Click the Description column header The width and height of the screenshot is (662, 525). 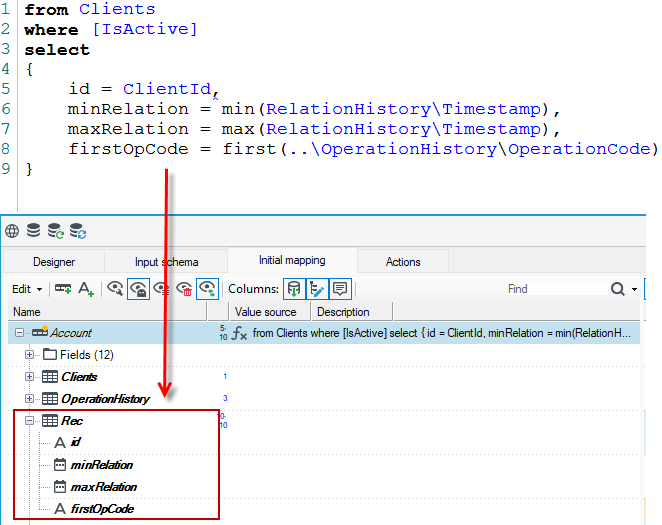point(351,312)
